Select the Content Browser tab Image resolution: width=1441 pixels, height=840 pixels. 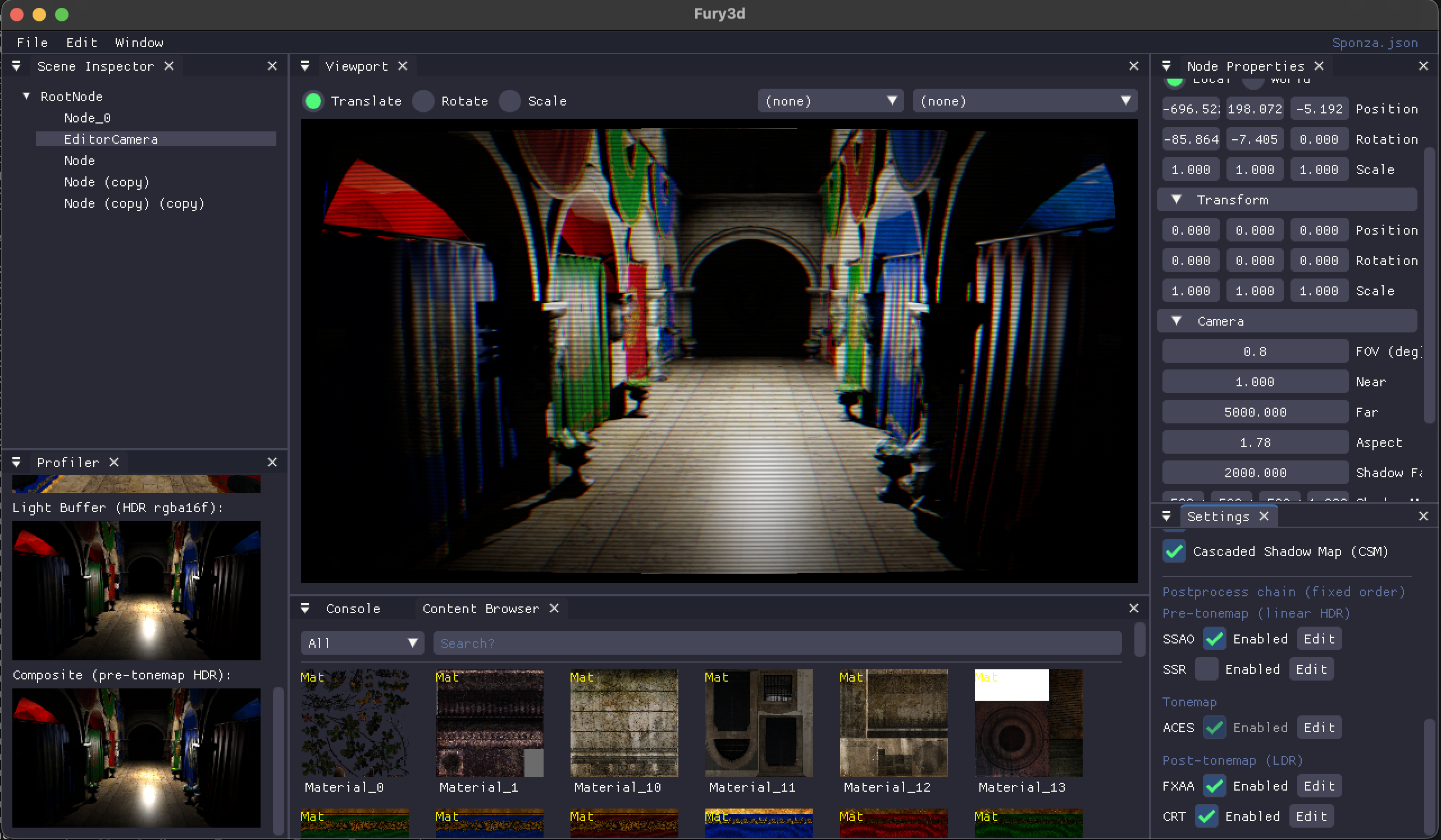(481, 609)
